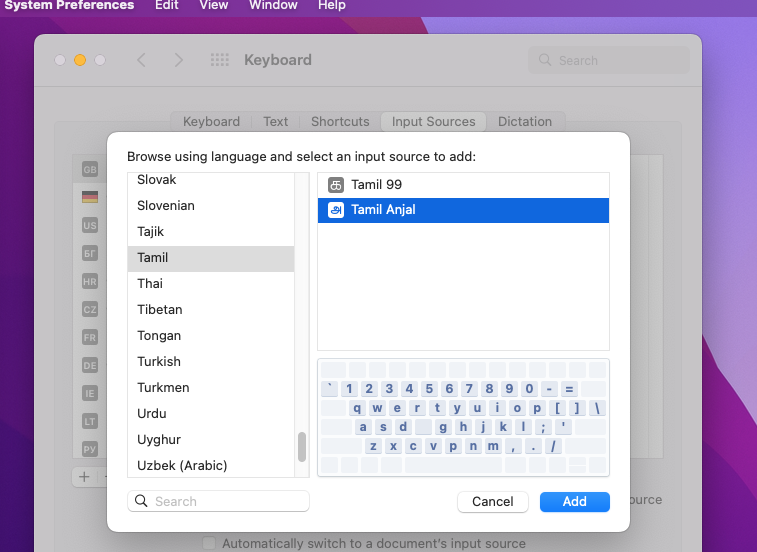This screenshot has height=552, width=757.
Task: Click the '=' key in keyboard preview
Action: point(569,389)
